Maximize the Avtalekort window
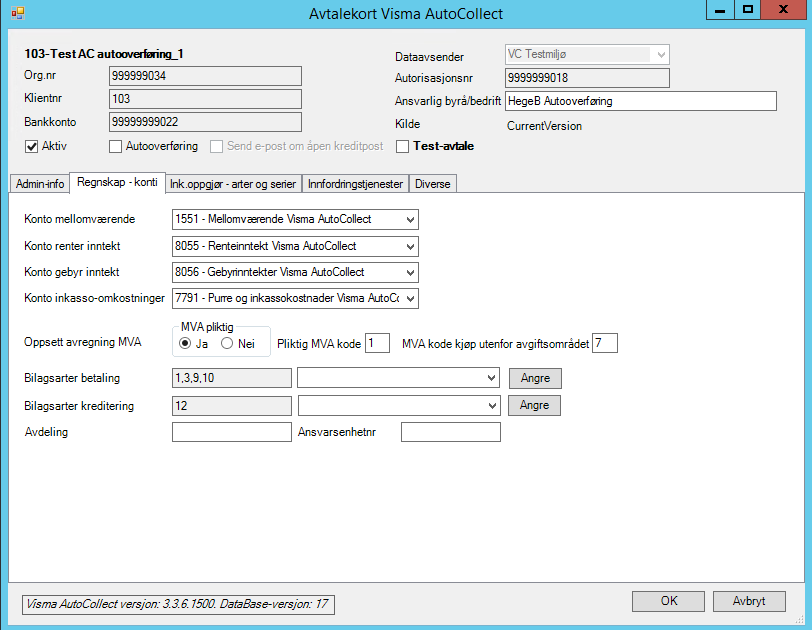 tap(748, 10)
